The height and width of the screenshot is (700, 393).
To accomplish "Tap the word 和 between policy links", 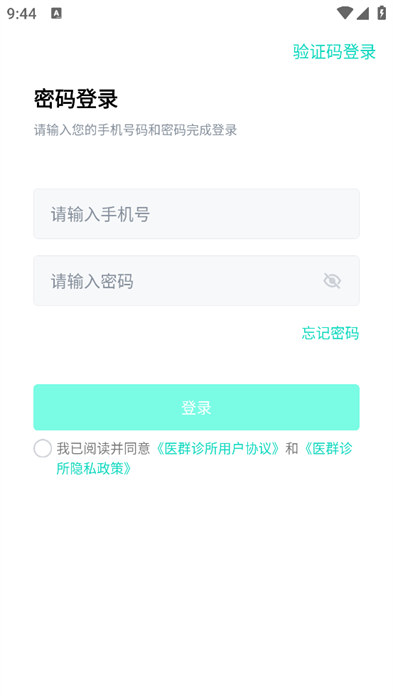I will [x=292, y=448].
